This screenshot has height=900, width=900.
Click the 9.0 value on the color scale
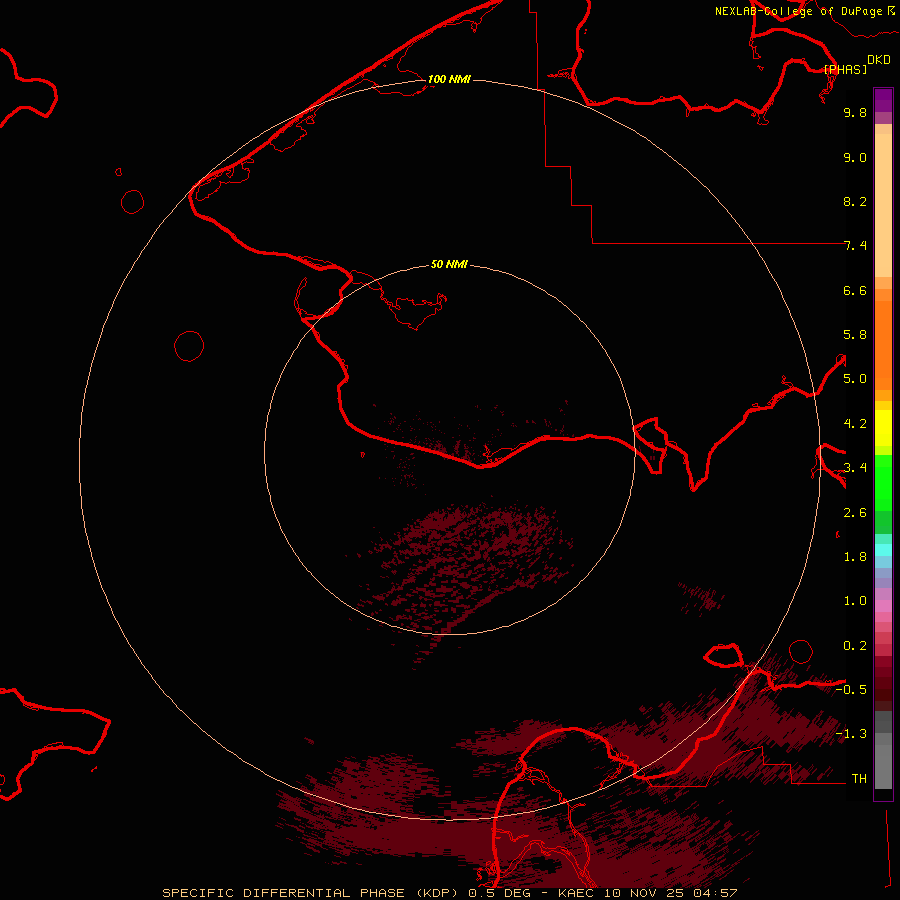(855, 157)
